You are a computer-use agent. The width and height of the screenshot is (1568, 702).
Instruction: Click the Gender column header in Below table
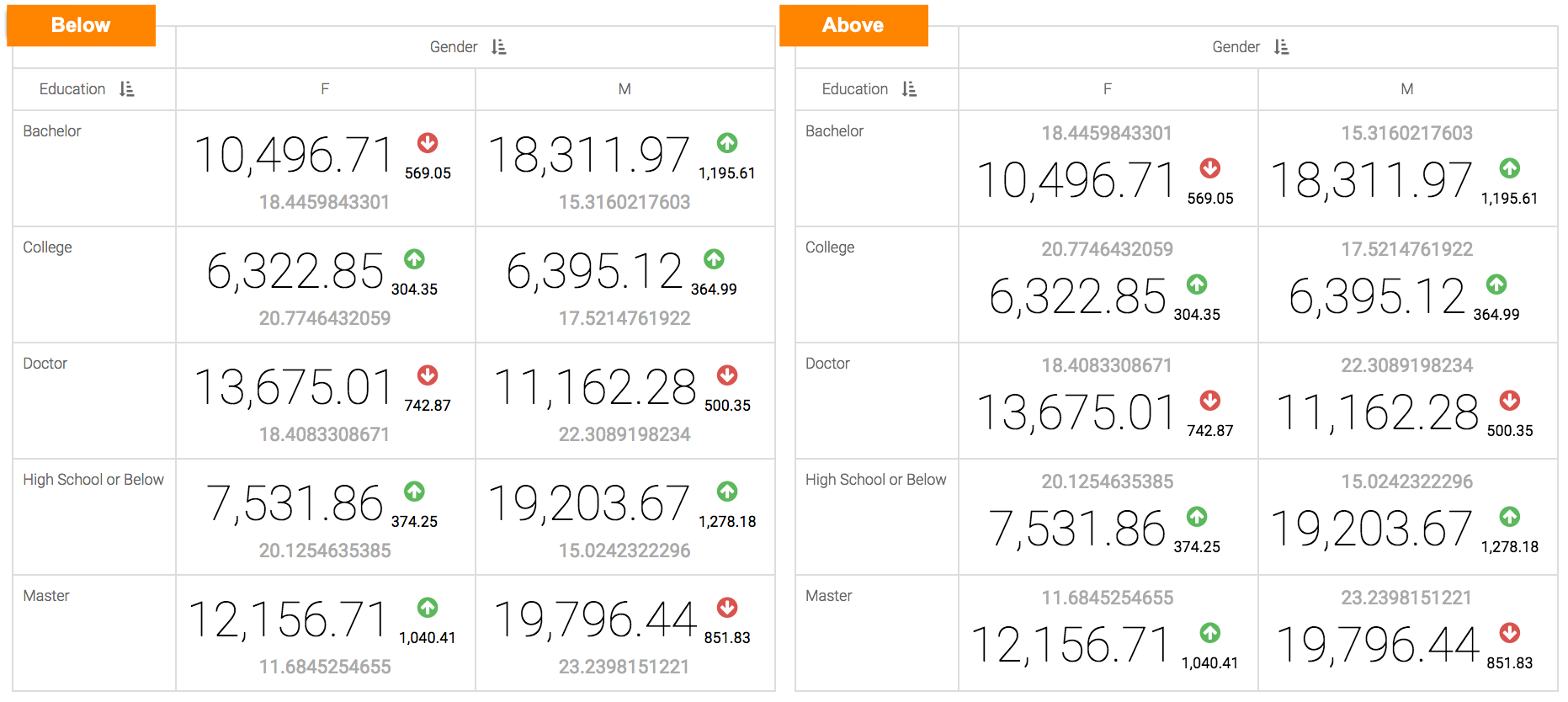454,47
